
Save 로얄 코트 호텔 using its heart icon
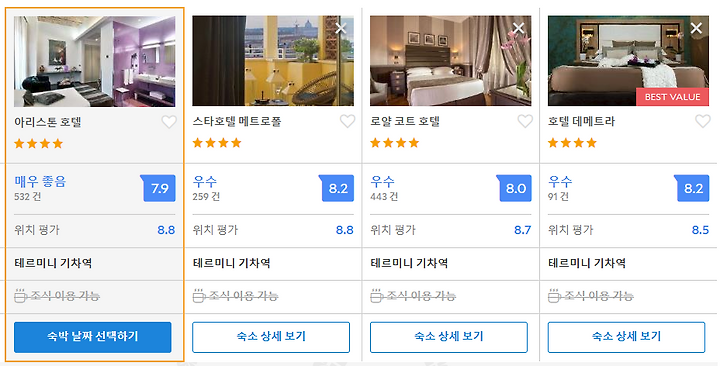point(525,121)
